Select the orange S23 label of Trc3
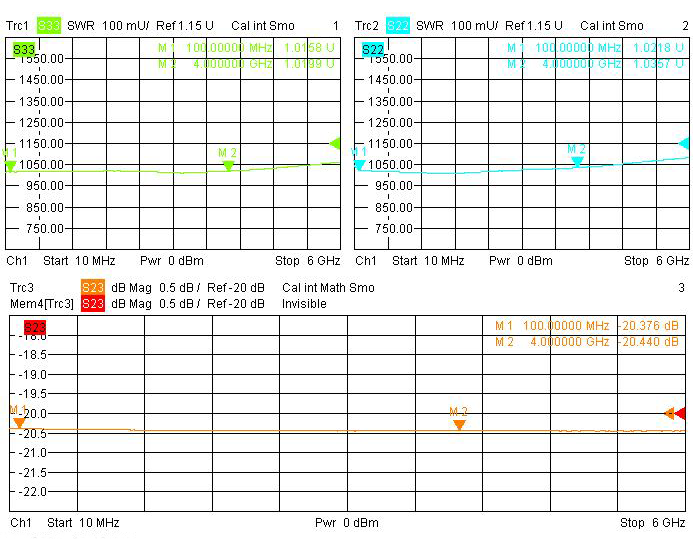The height and width of the screenshot is (539, 693). coord(92,288)
